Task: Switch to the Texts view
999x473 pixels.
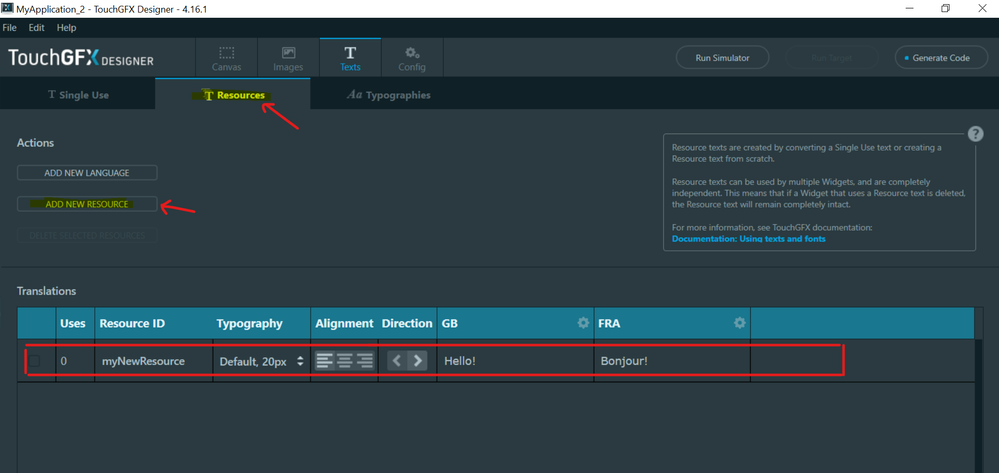Action: [350, 58]
